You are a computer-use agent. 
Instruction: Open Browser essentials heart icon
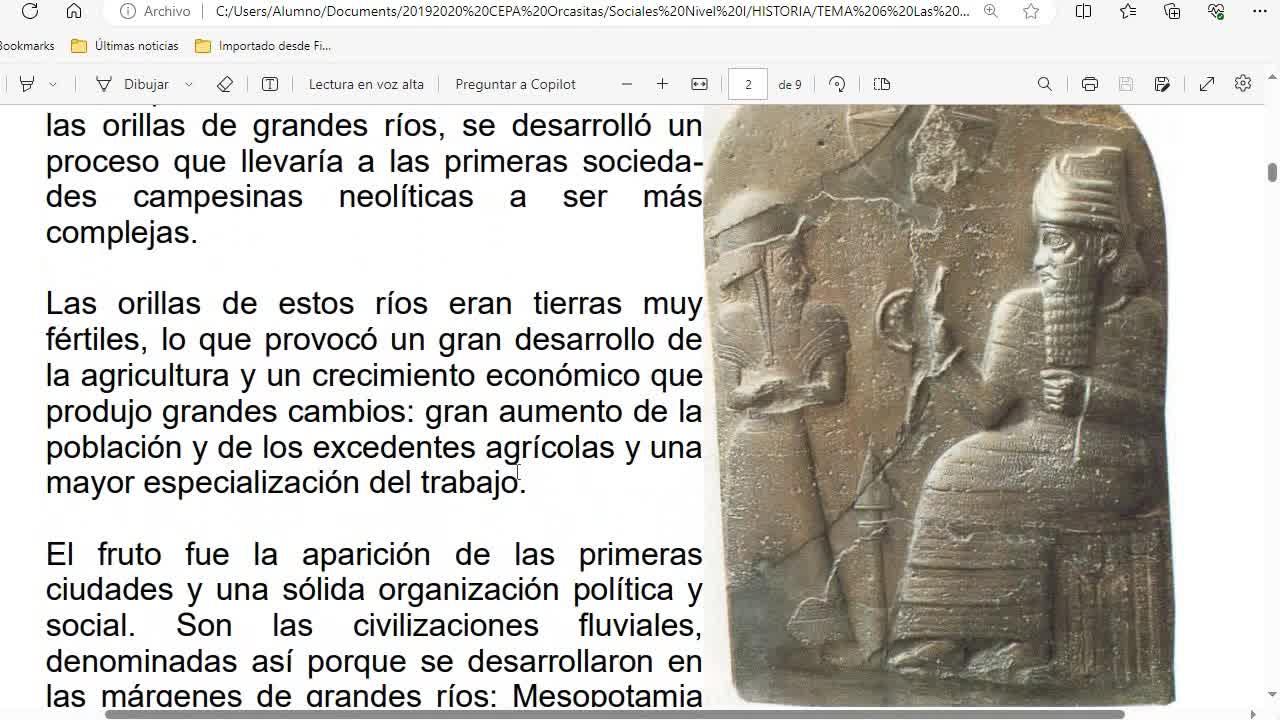coord(1216,11)
